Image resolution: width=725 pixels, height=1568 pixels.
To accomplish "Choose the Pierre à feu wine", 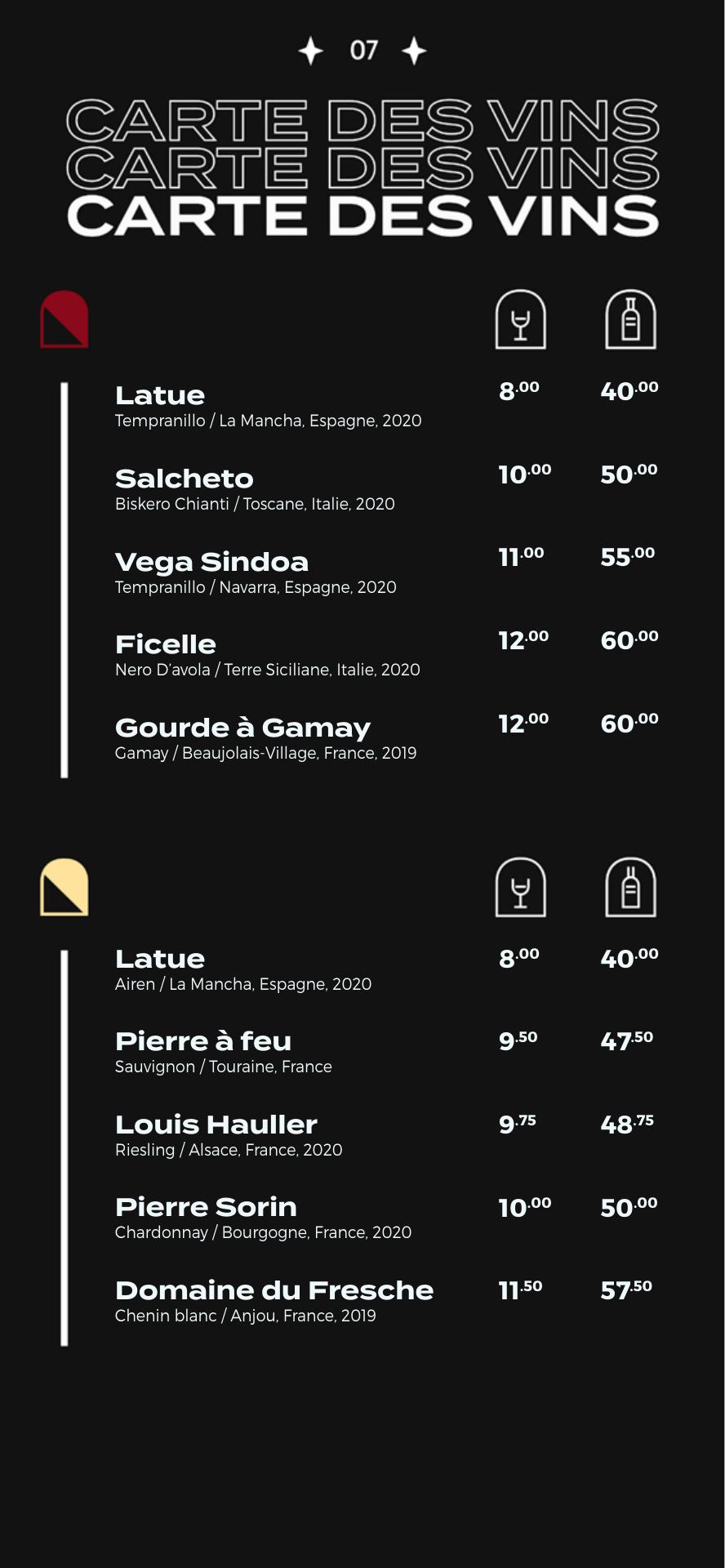I will pos(203,1041).
